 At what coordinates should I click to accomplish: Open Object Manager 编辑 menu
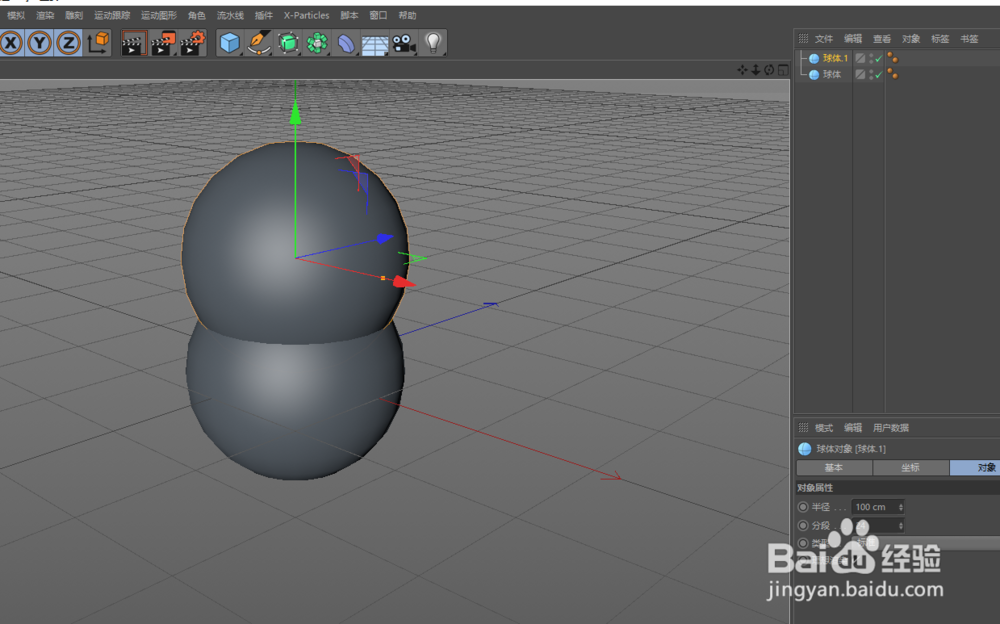[853, 39]
